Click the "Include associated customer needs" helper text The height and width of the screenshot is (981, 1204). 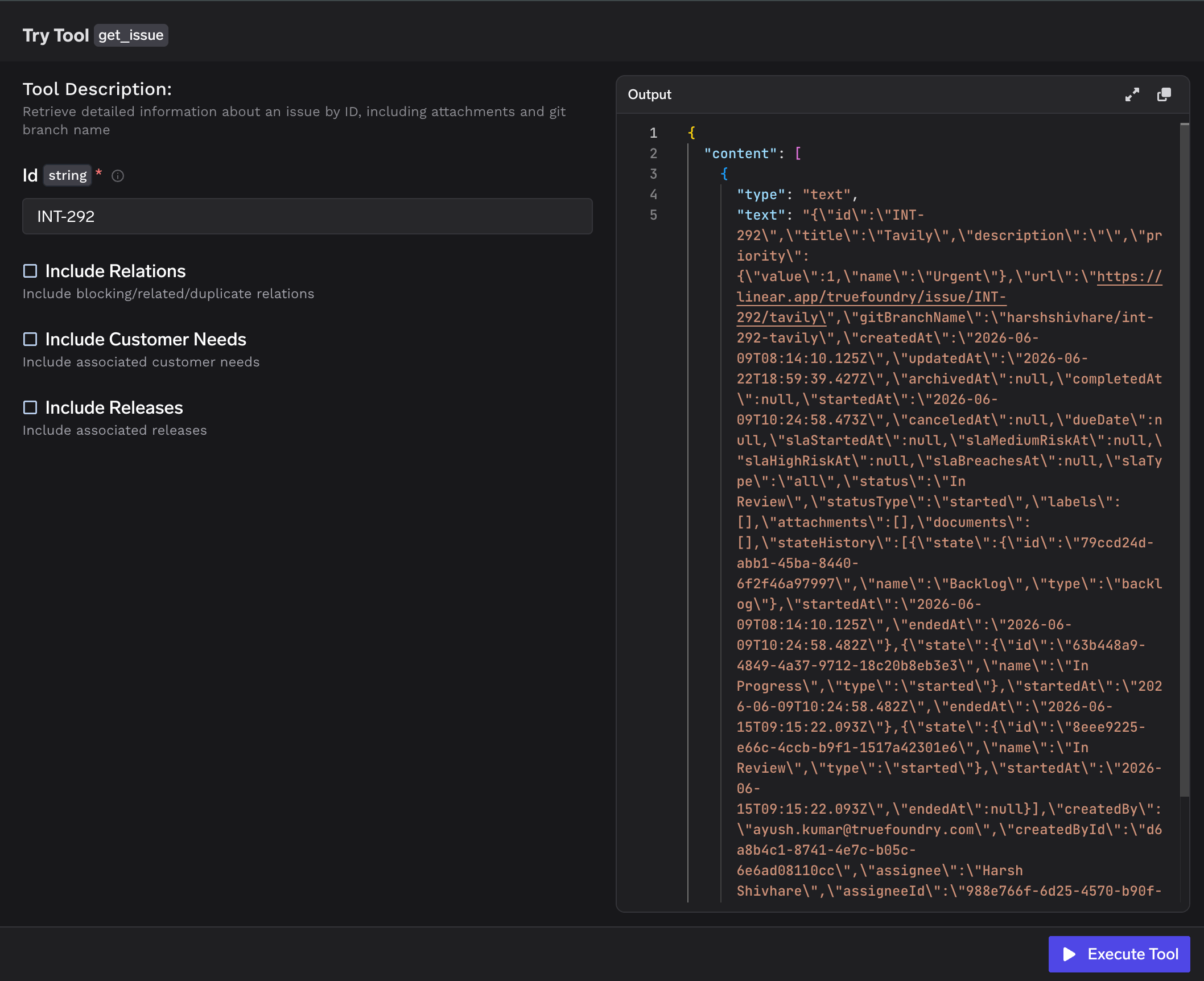[x=141, y=362]
